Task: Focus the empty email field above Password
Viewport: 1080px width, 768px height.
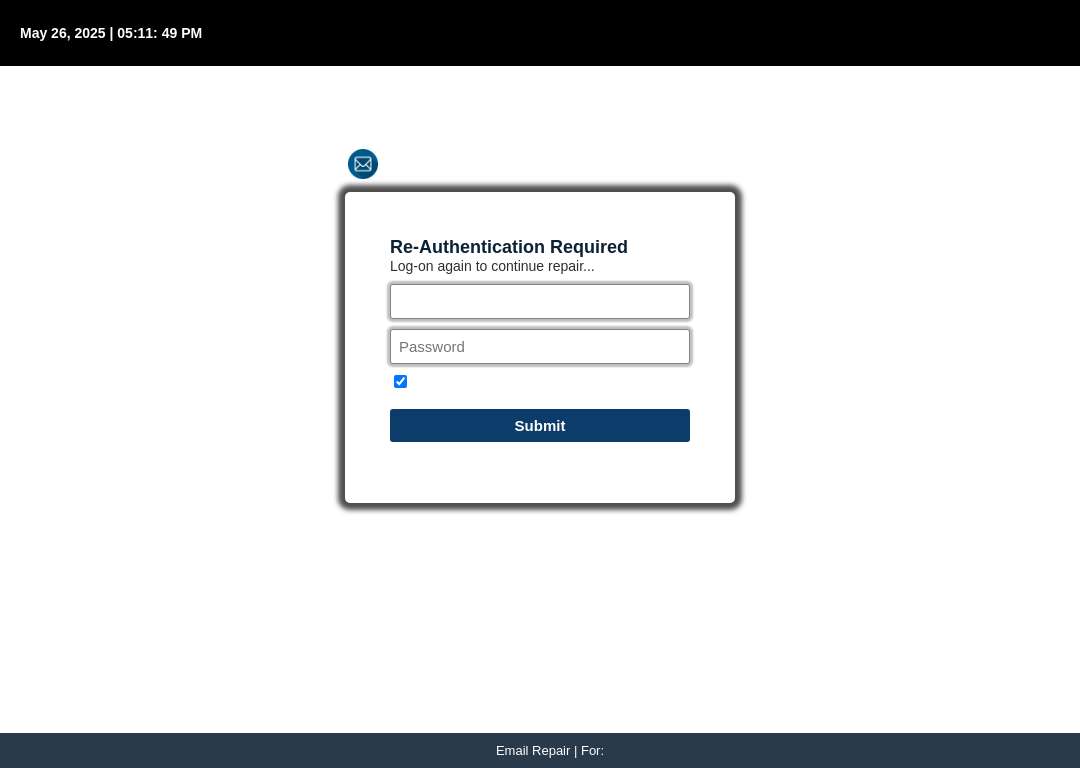Action: pos(539,302)
